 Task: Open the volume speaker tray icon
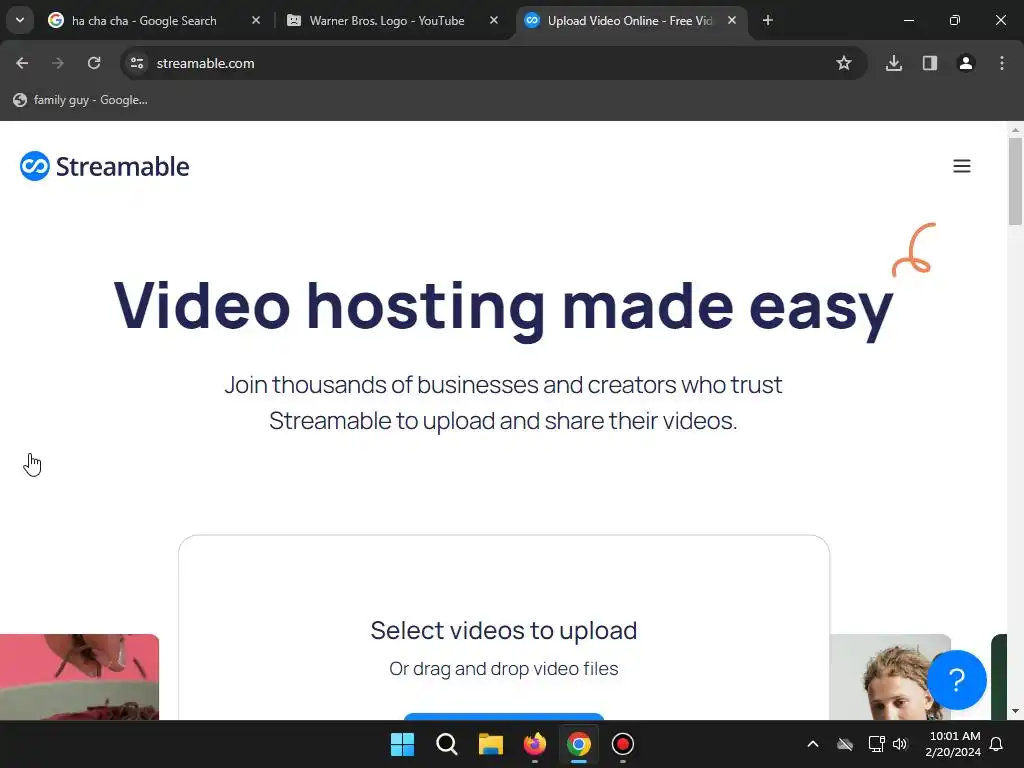900,744
